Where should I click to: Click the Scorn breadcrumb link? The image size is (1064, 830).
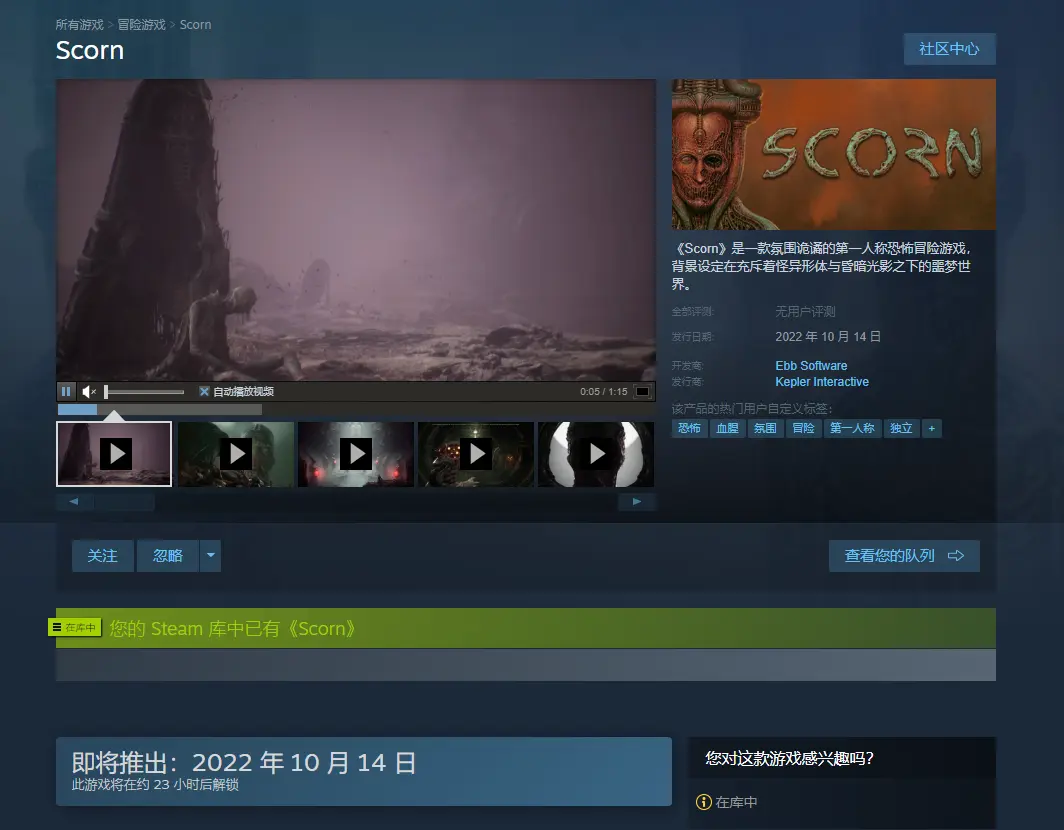195,24
